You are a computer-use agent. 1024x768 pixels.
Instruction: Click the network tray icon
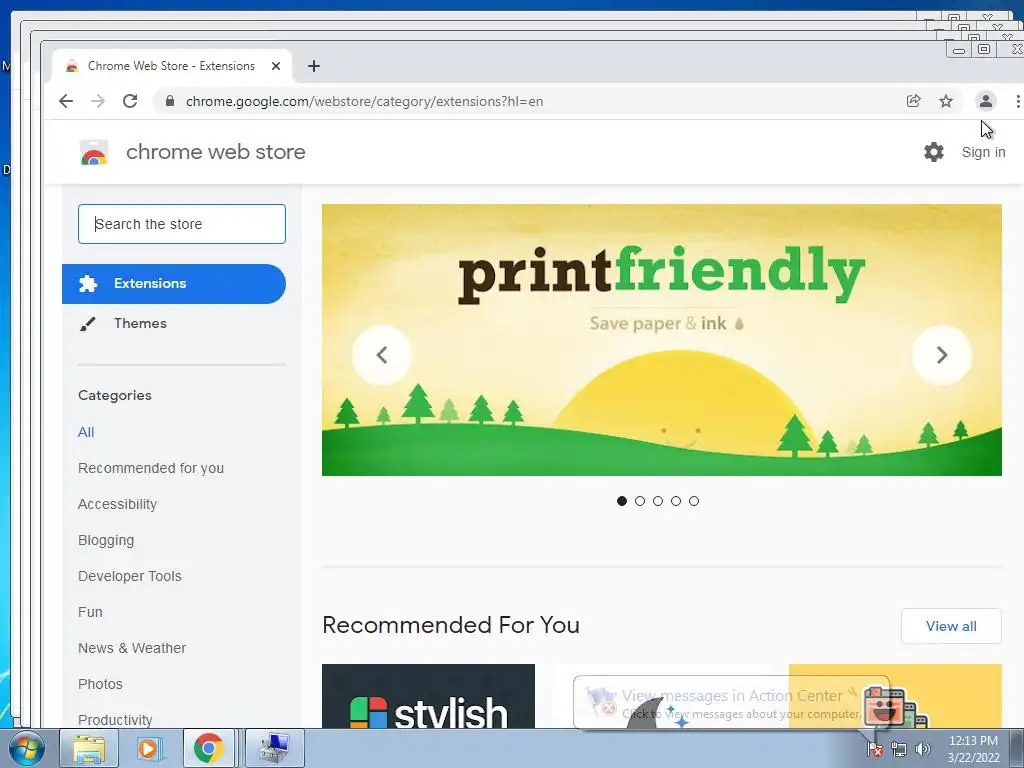click(x=899, y=749)
